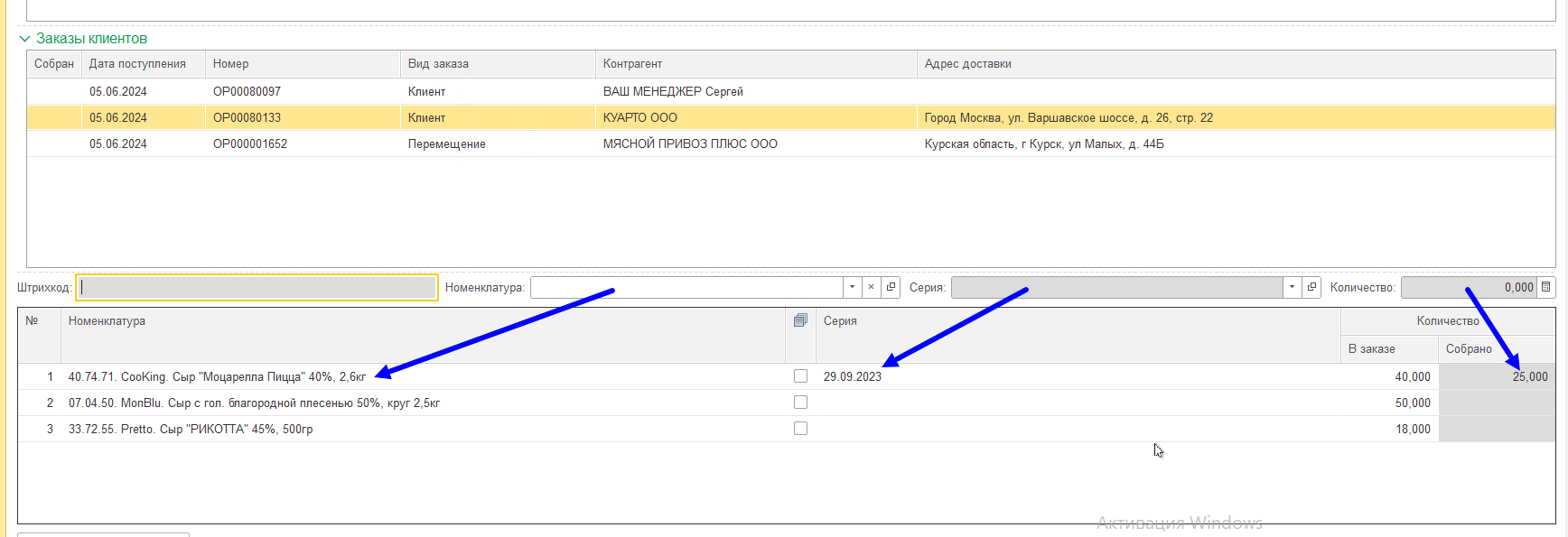Viewport: 1568px width, 537px height.
Task: Open the selected Серия item
Action: [1311, 287]
